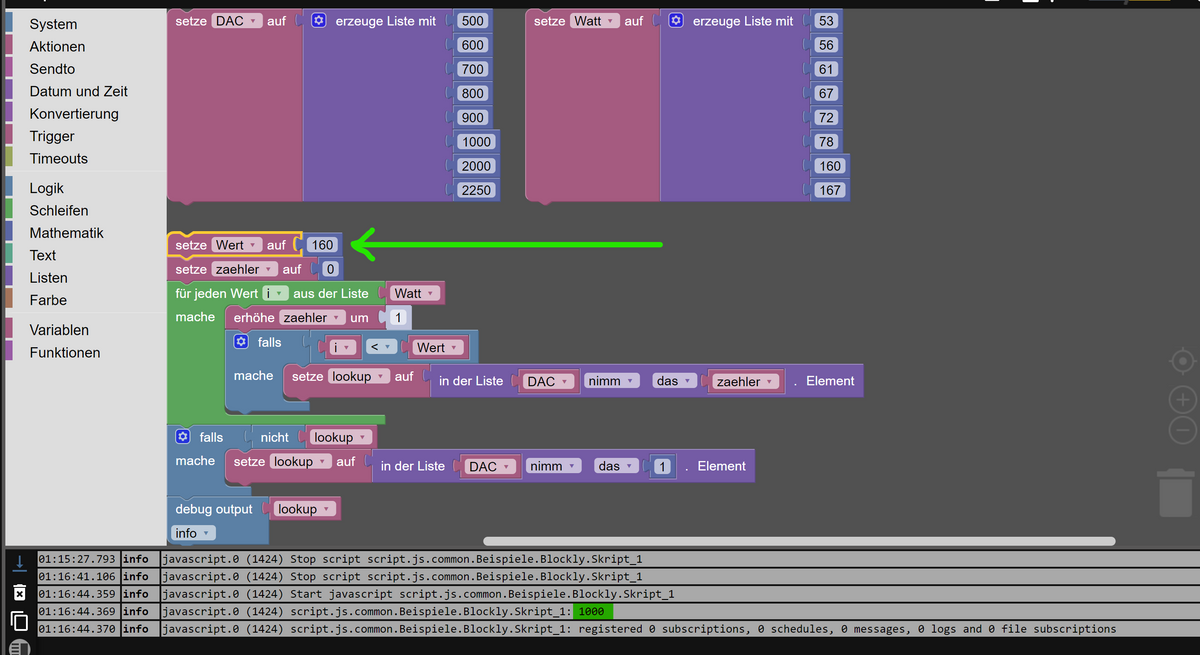Click the horizontal workspace scrollbar
The height and width of the screenshot is (655, 1200).
click(x=799, y=541)
